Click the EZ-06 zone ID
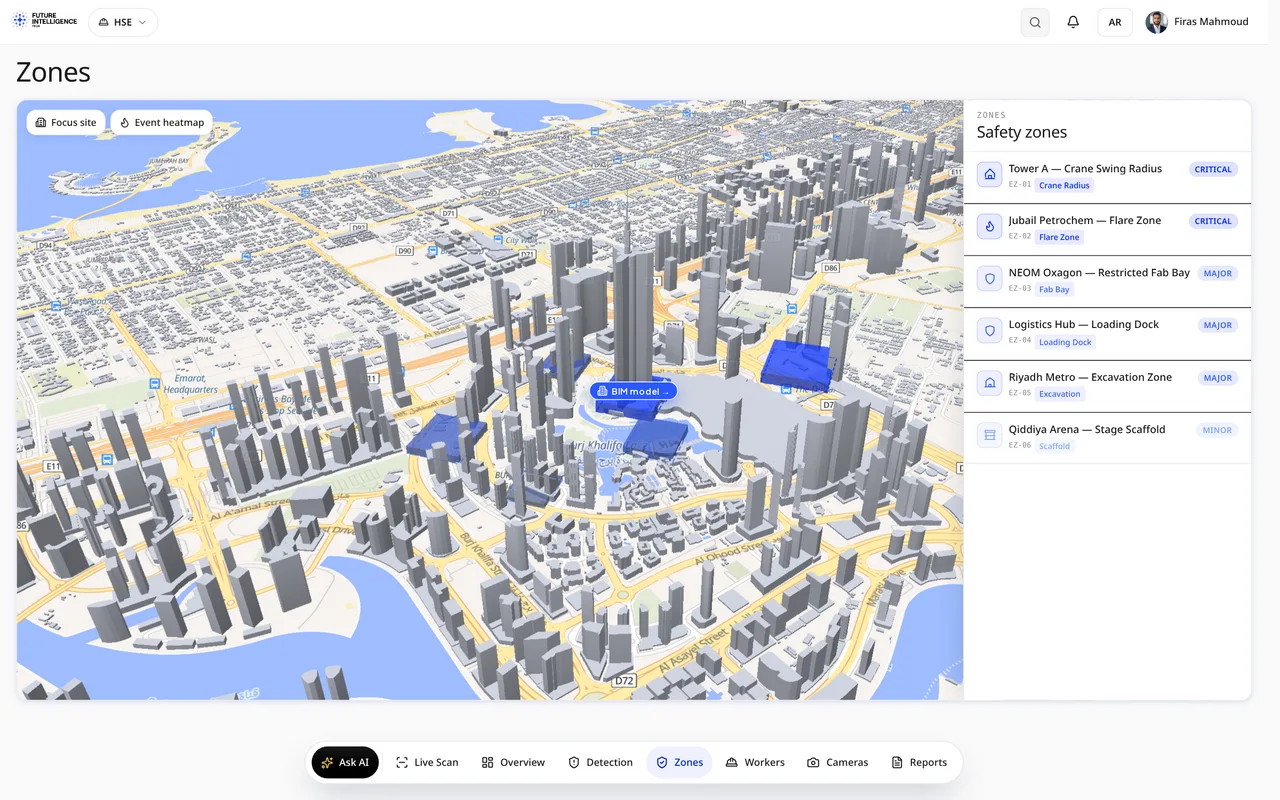 [1019, 445]
